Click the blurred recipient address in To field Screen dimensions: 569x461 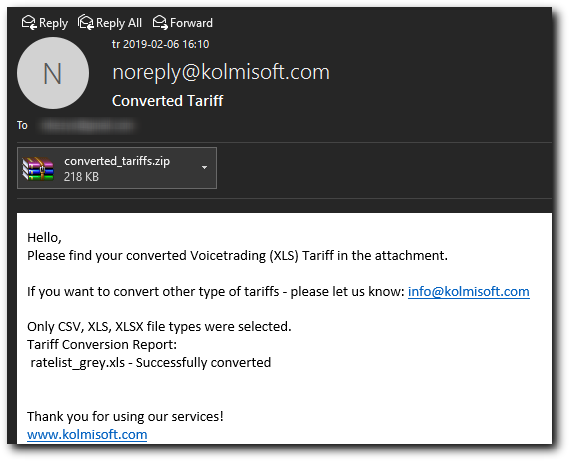87,126
